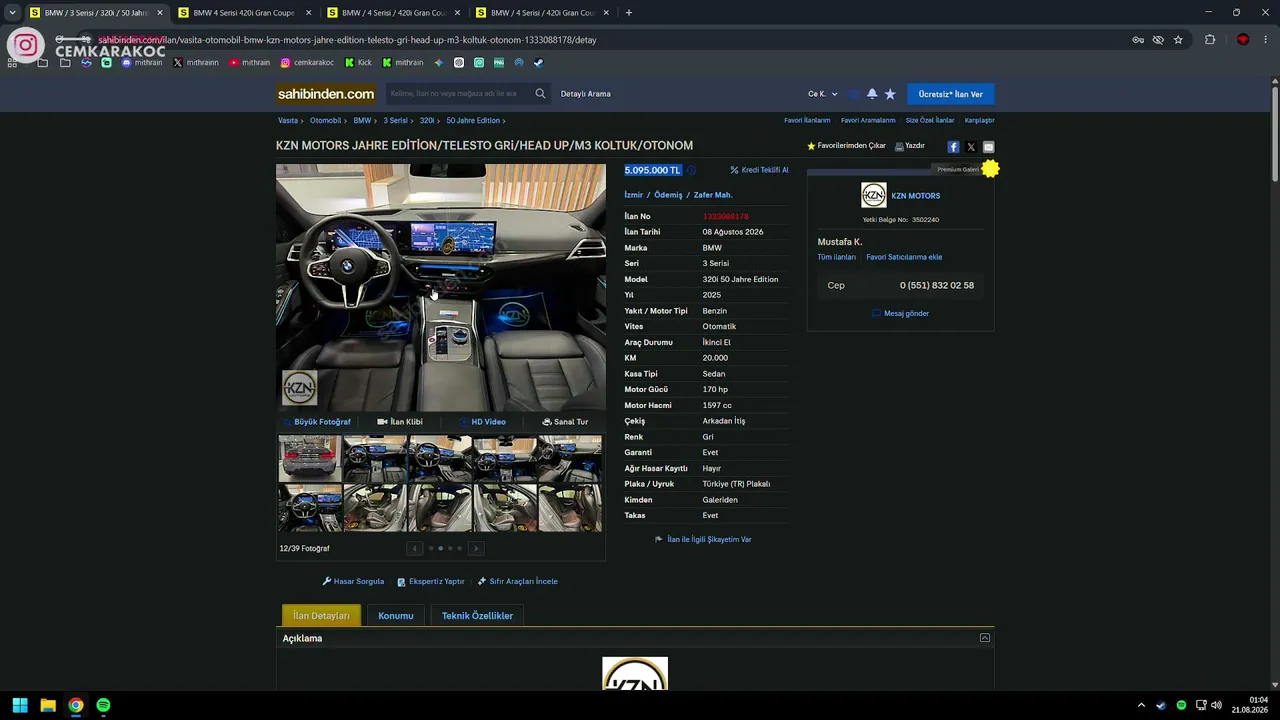Click the Karşılaştır link

[980, 120]
